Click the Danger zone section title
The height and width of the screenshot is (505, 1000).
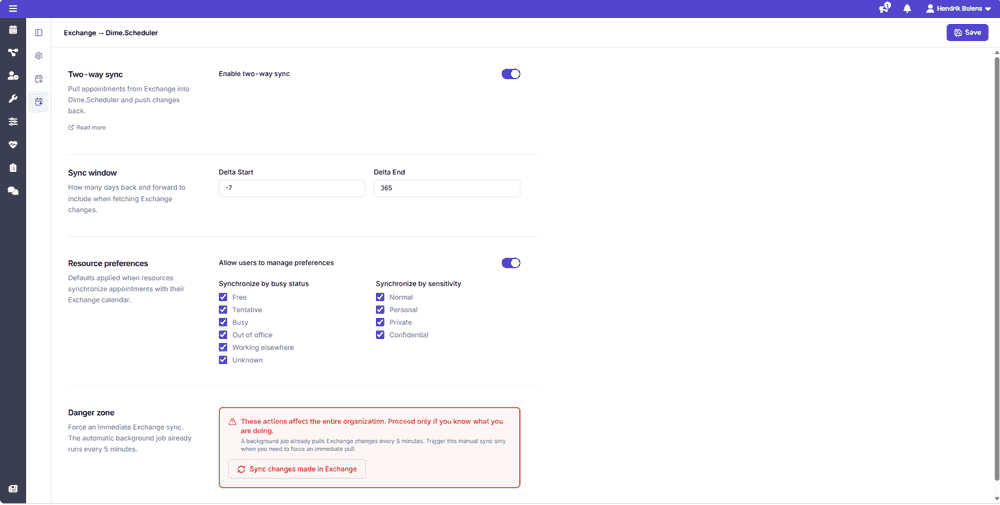pos(91,412)
